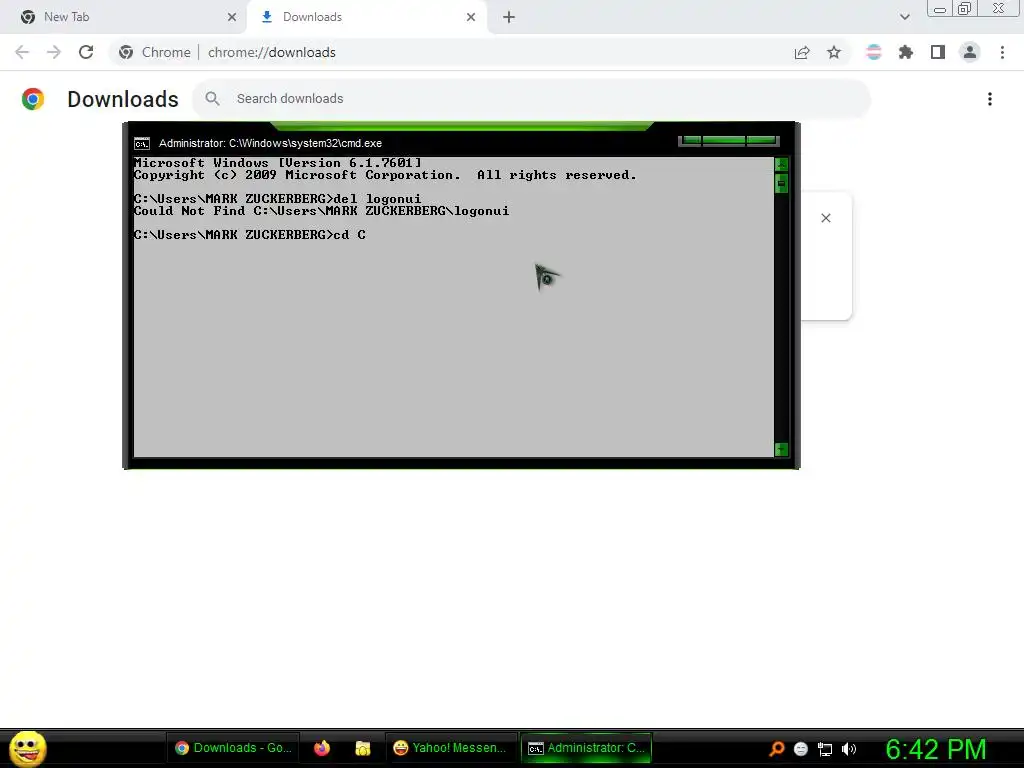1024x768 pixels.
Task: Click the 'Could Not Find' error line
Action: [321, 211]
